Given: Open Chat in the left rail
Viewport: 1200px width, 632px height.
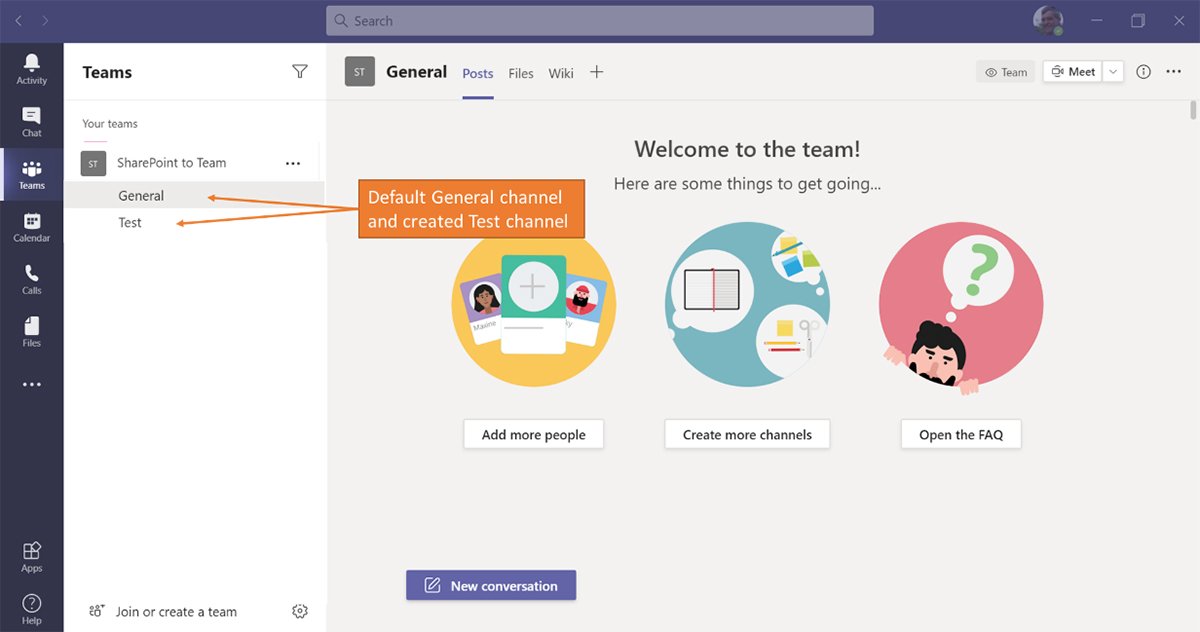Looking at the screenshot, I should 32,121.
